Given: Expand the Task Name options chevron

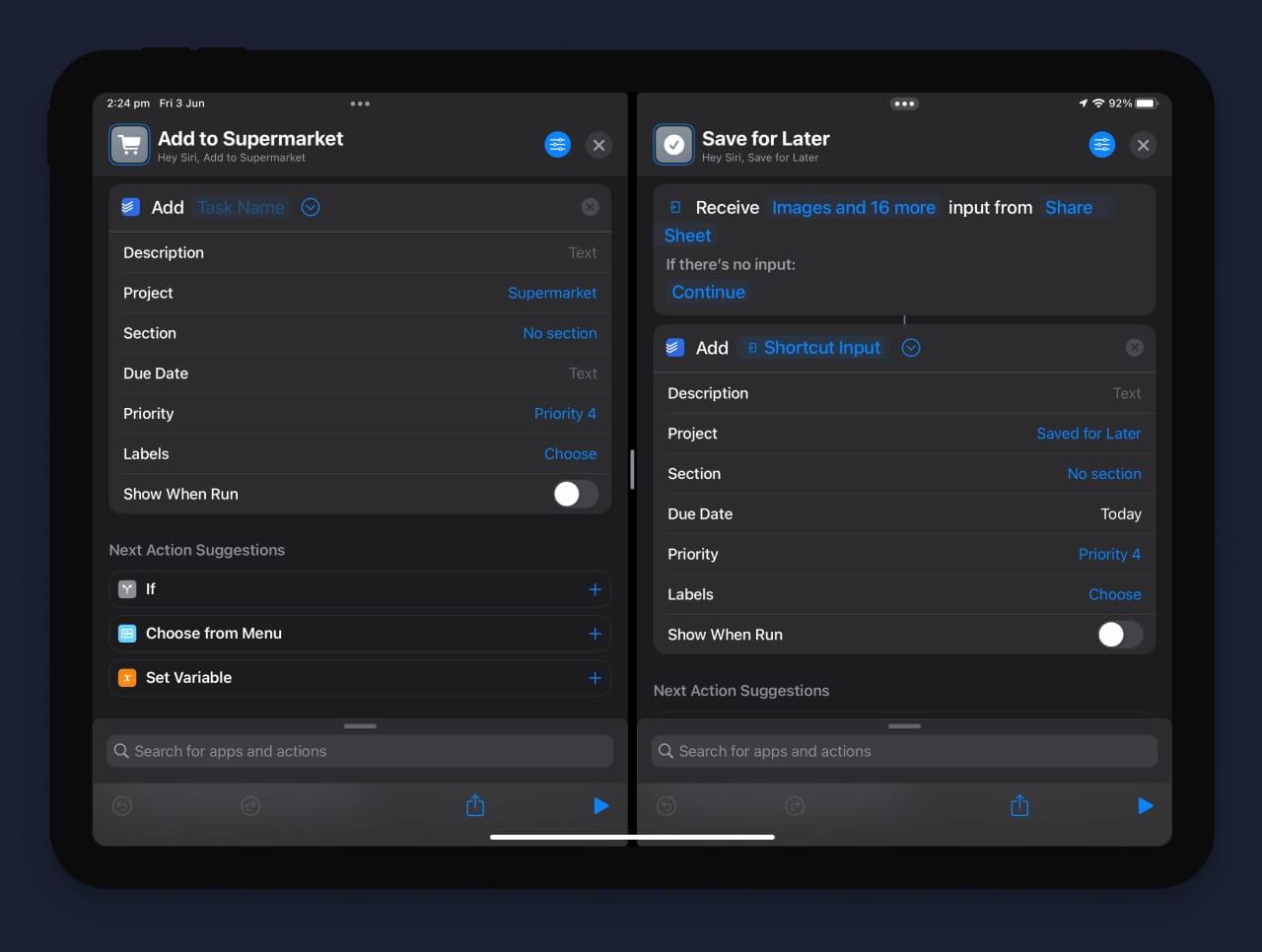Looking at the screenshot, I should [x=311, y=207].
